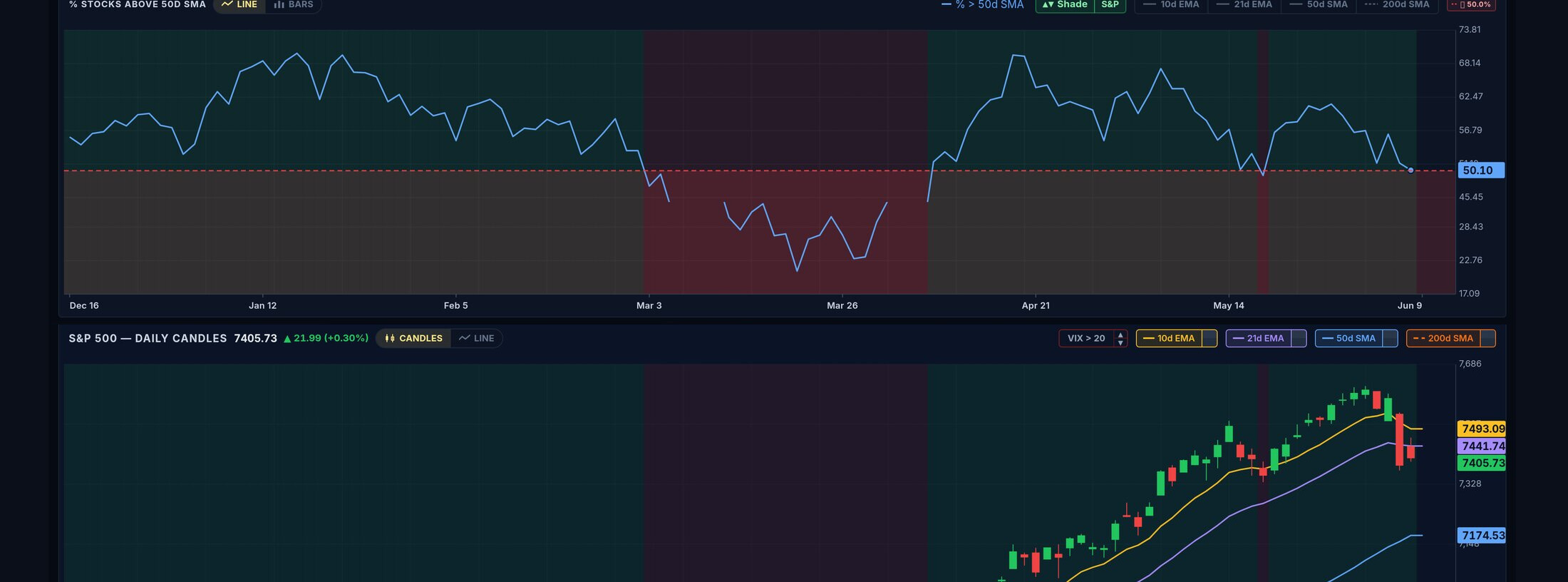Click the 45.45 y-axis label
This screenshot has width=1568, height=582.
coord(1471,197)
